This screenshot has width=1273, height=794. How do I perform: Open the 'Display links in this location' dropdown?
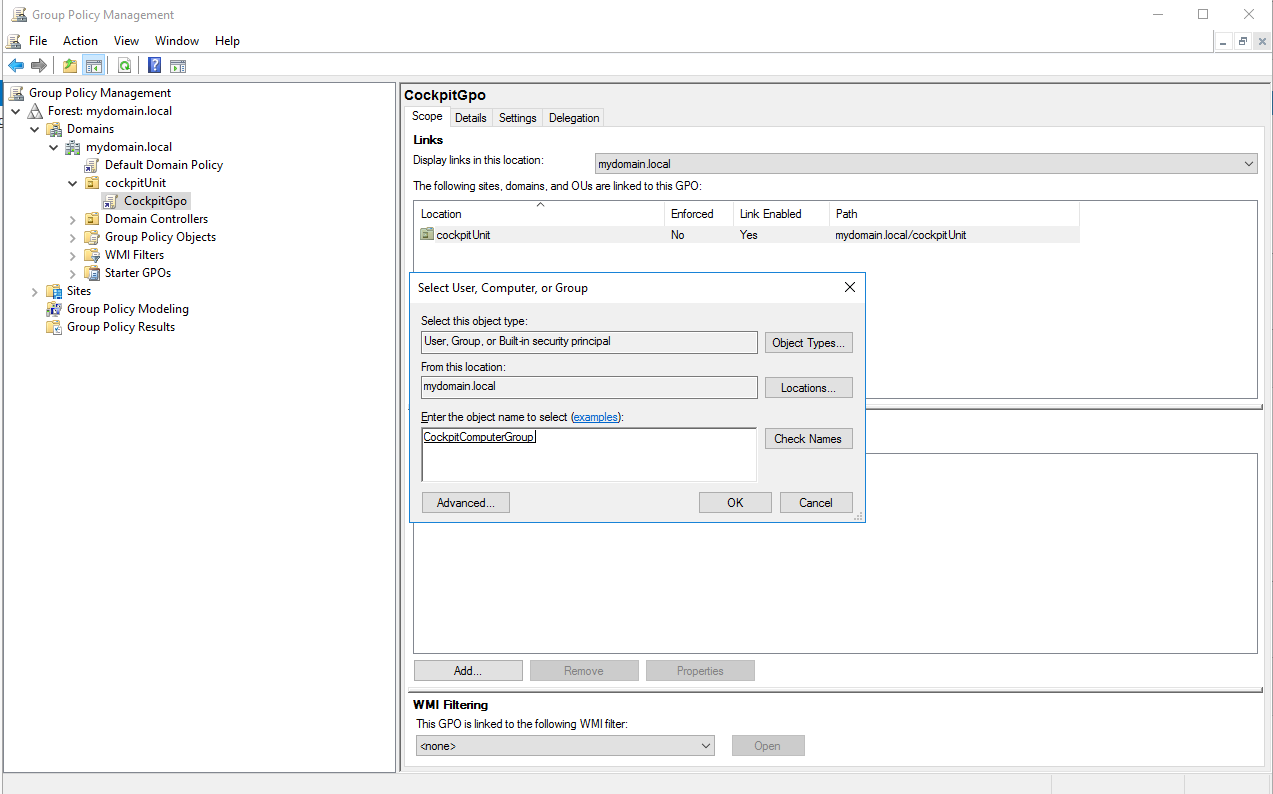pyautogui.click(x=926, y=164)
